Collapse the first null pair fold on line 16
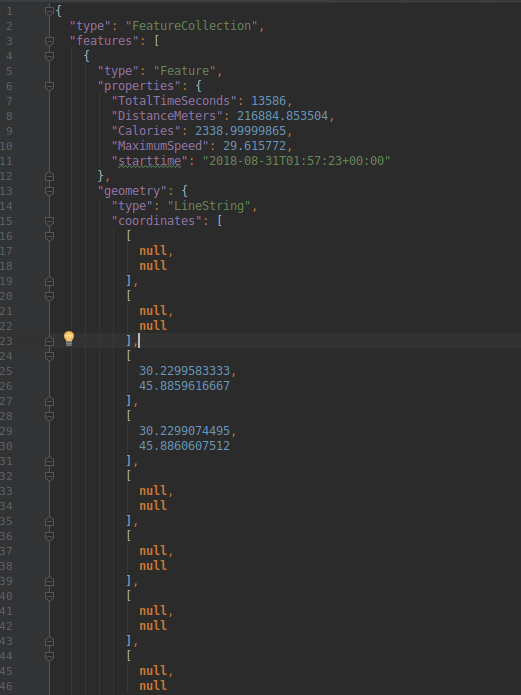Image resolution: width=521 pixels, height=695 pixels. click(50, 236)
